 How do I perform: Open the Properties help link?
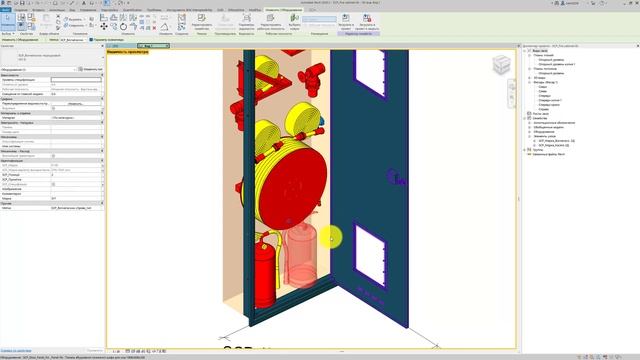coord(16,351)
